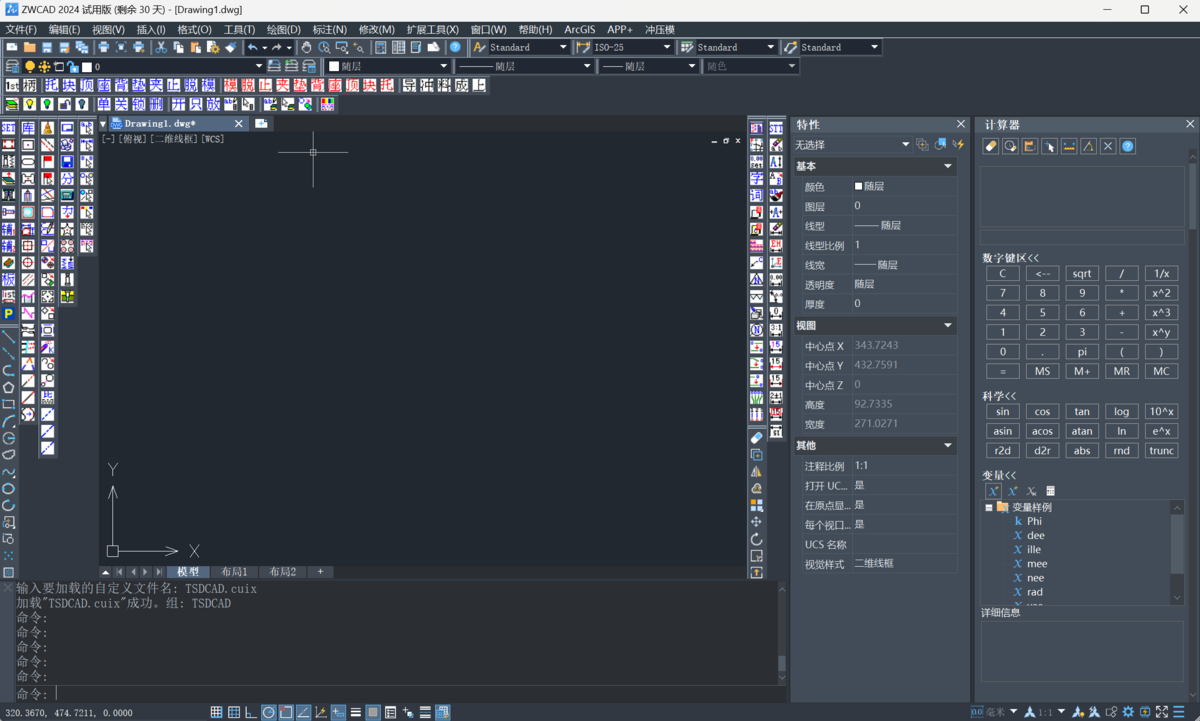Switch to the 布局1 layout tab
1200x721 pixels.
pos(234,572)
